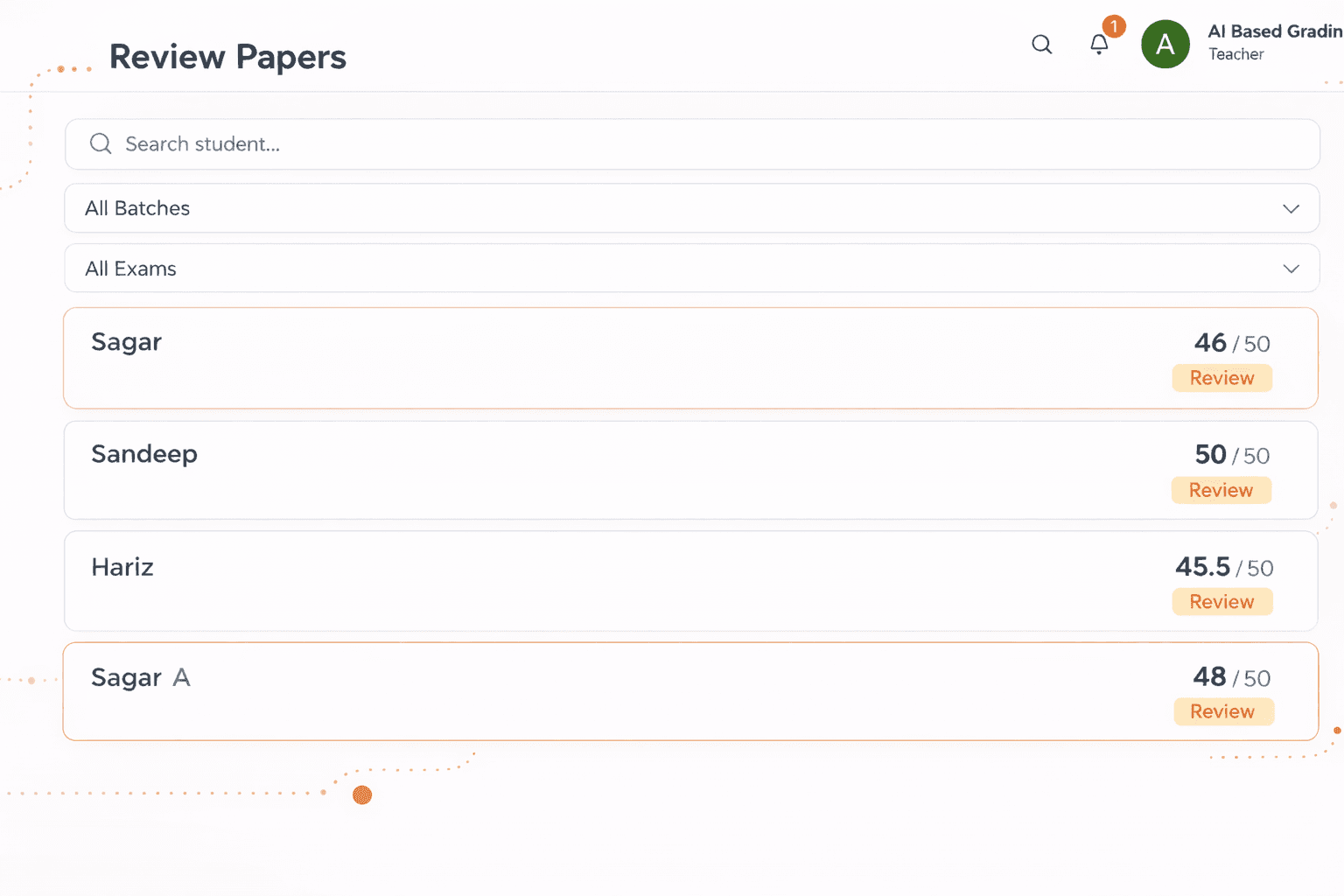Screen dimensions: 1344x896
Task: Click Sagar A's score 48 out of 50
Action: (x=1210, y=677)
